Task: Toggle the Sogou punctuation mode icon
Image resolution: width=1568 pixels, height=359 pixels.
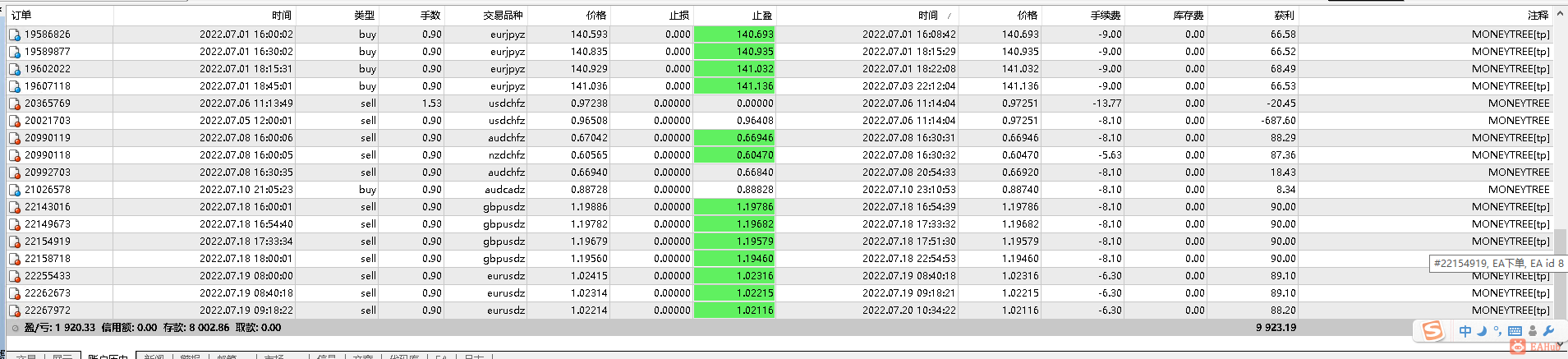Action: click(x=1497, y=331)
